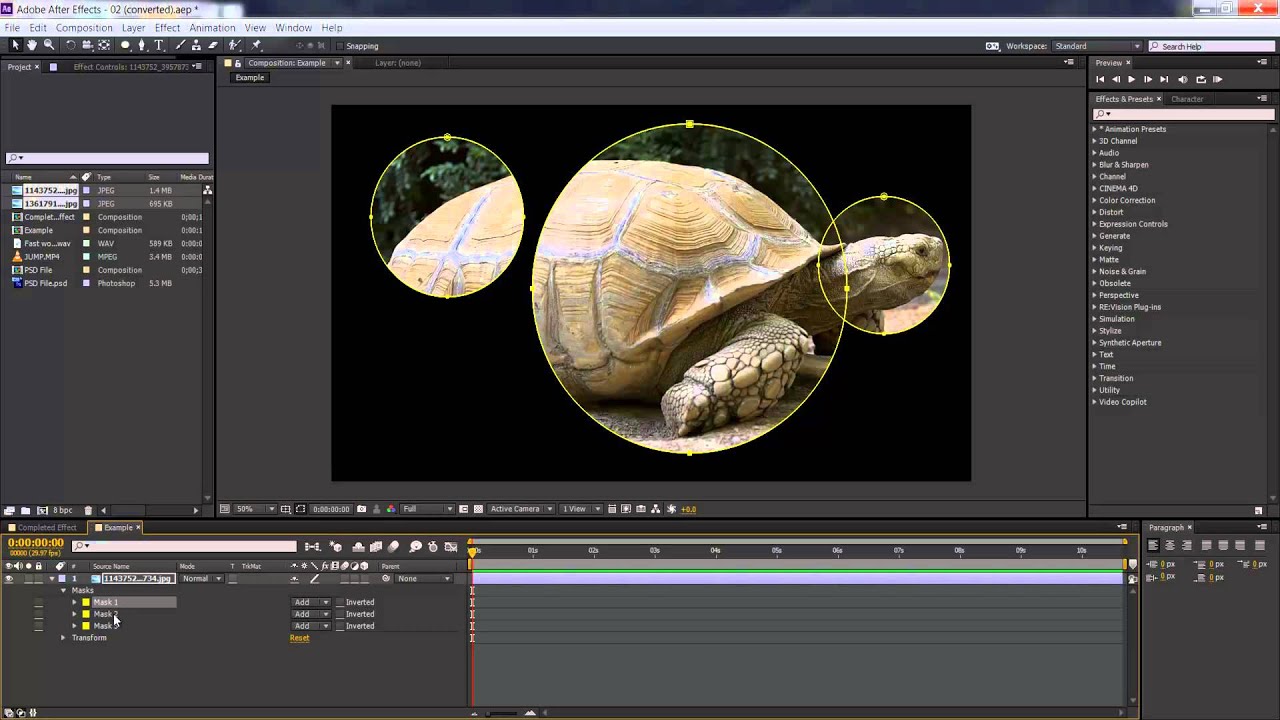1280x720 pixels.
Task: Select the Hand tool
Action: click(31, 45)
